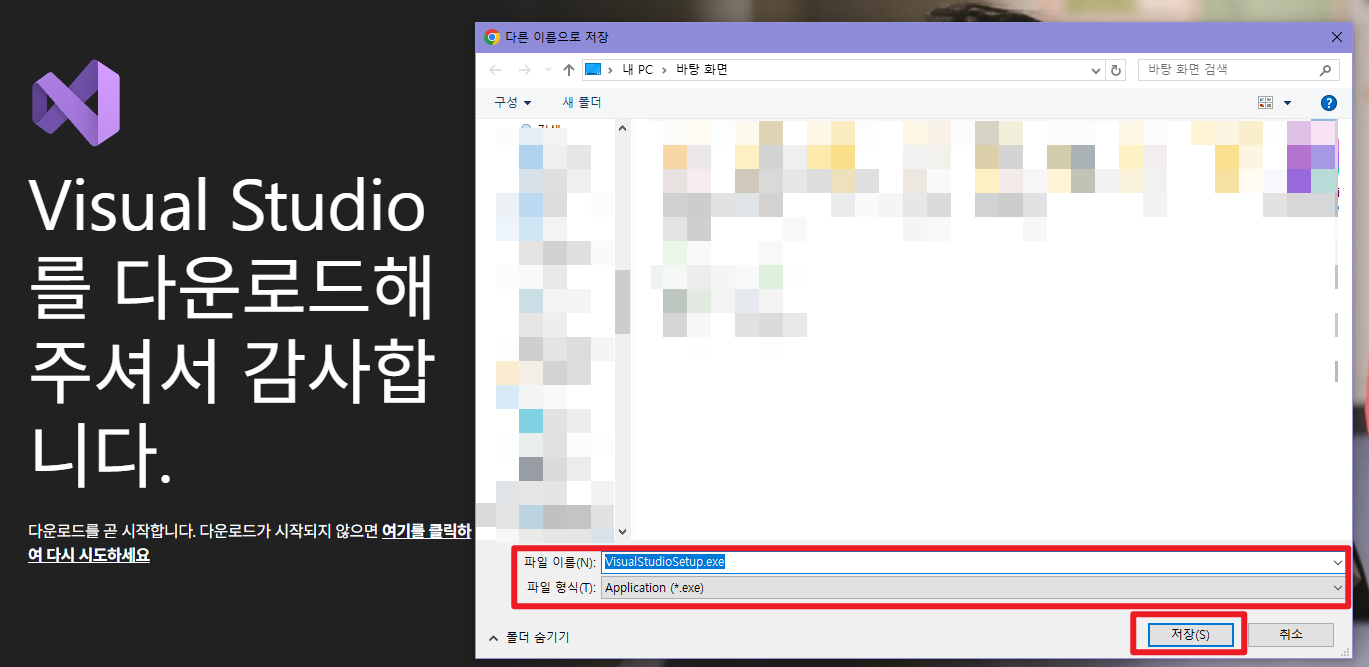Click the Chrome icon in the title bar
The image size is (1369, 667).
click(x=491, y=37)
